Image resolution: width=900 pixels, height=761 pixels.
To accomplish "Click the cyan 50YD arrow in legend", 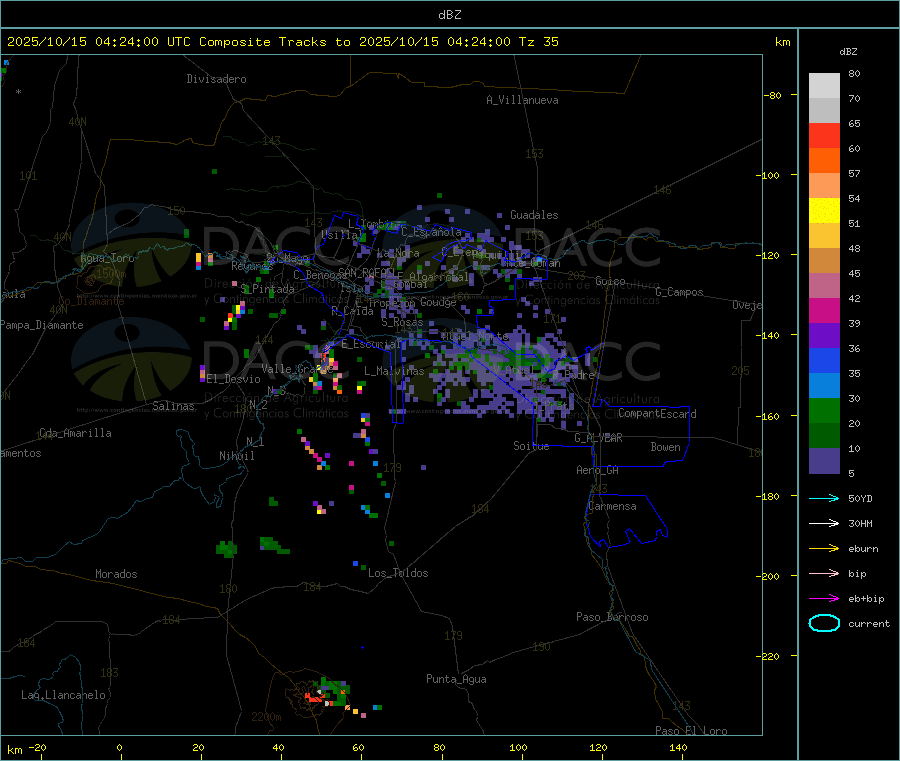I will pos(824,498).
